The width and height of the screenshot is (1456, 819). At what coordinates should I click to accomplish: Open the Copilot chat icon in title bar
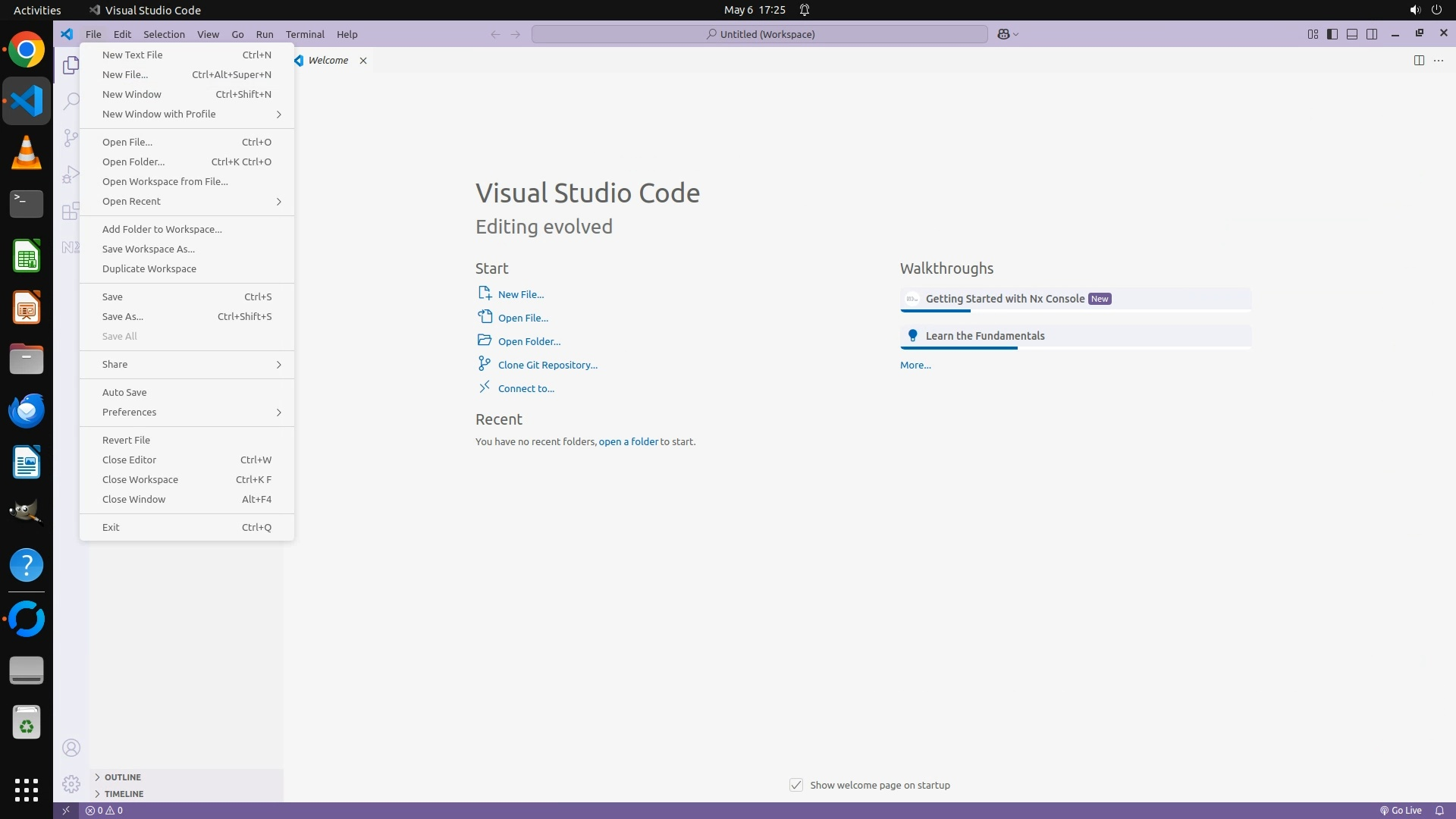pos(1003,34)
